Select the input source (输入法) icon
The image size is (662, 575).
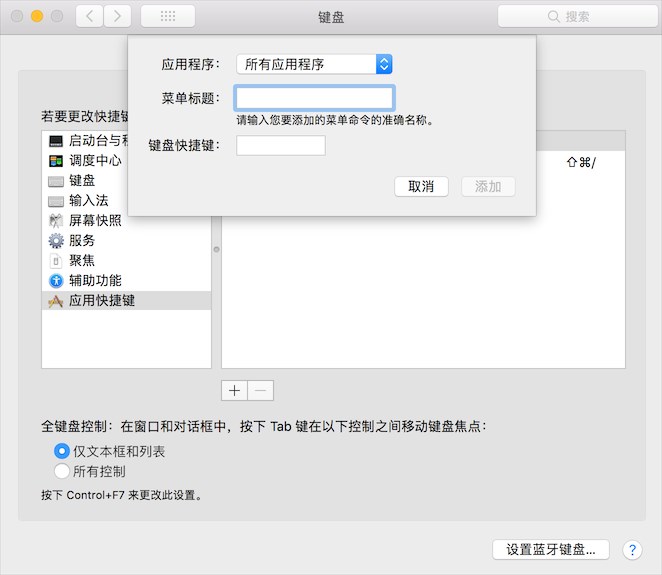[x=56, y=201]
